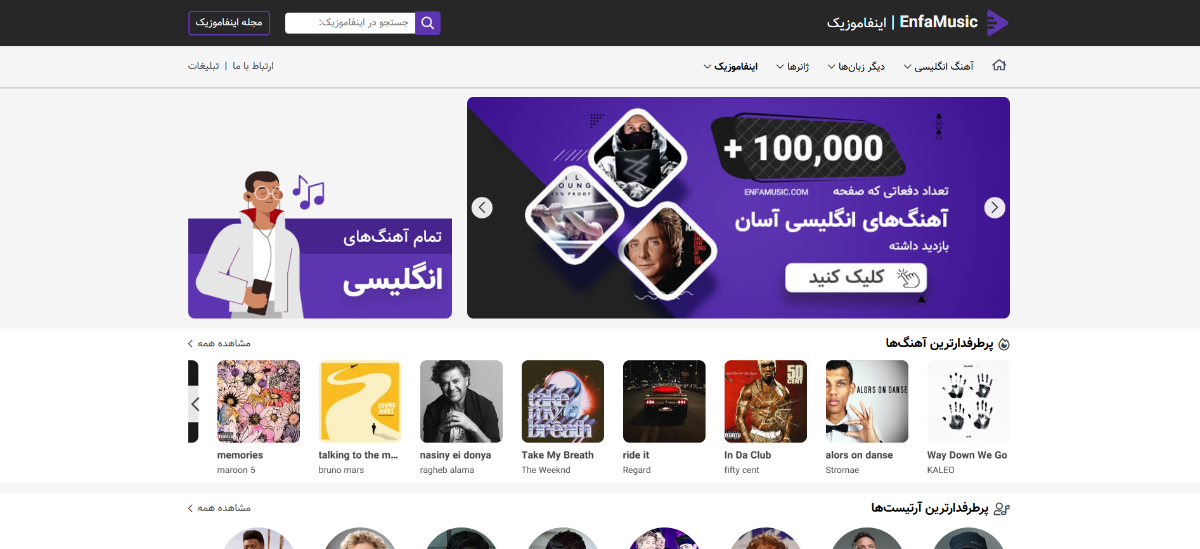Click the مجله اینفاموزیک button
The height and width of the screenshot is (549, 1200).
click(229, 22)
